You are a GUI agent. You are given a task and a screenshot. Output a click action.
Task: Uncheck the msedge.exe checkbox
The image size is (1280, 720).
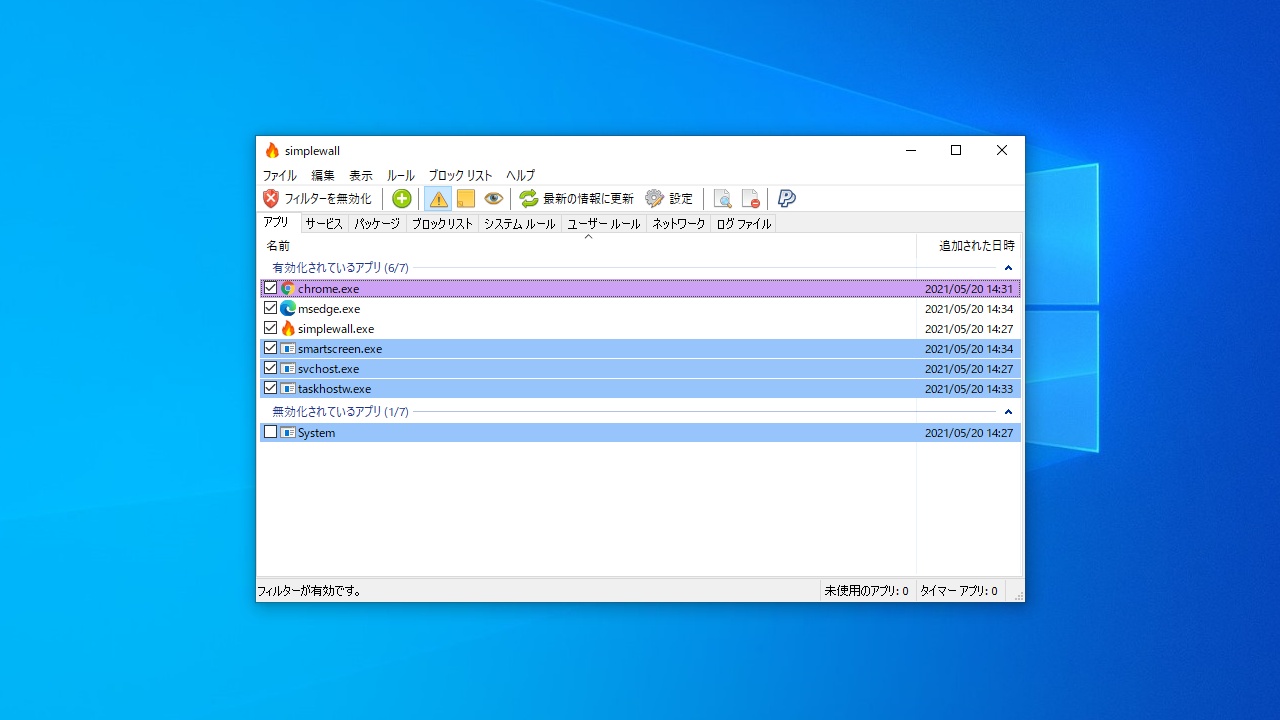(270, 308)
